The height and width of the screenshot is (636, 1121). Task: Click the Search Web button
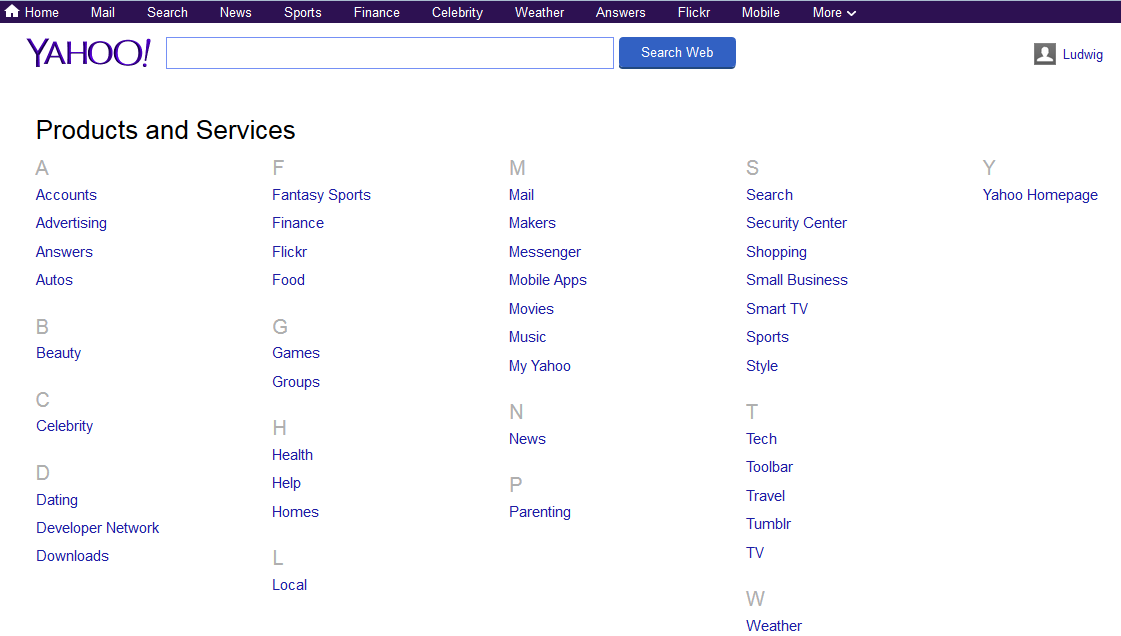tap(677, 53)
